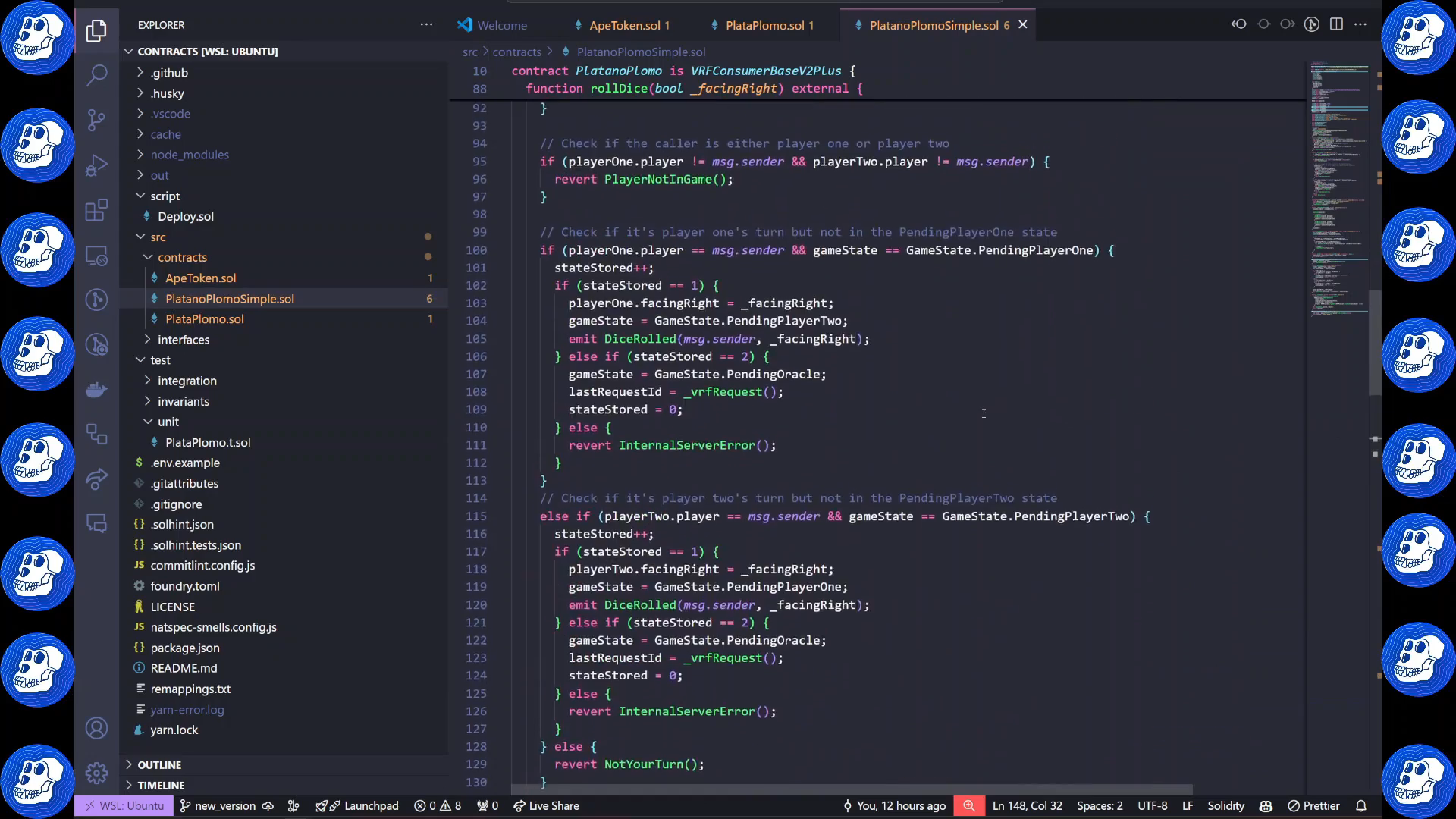Toggle GitLens file annotations in editor toolbar

click(1312, 24)
